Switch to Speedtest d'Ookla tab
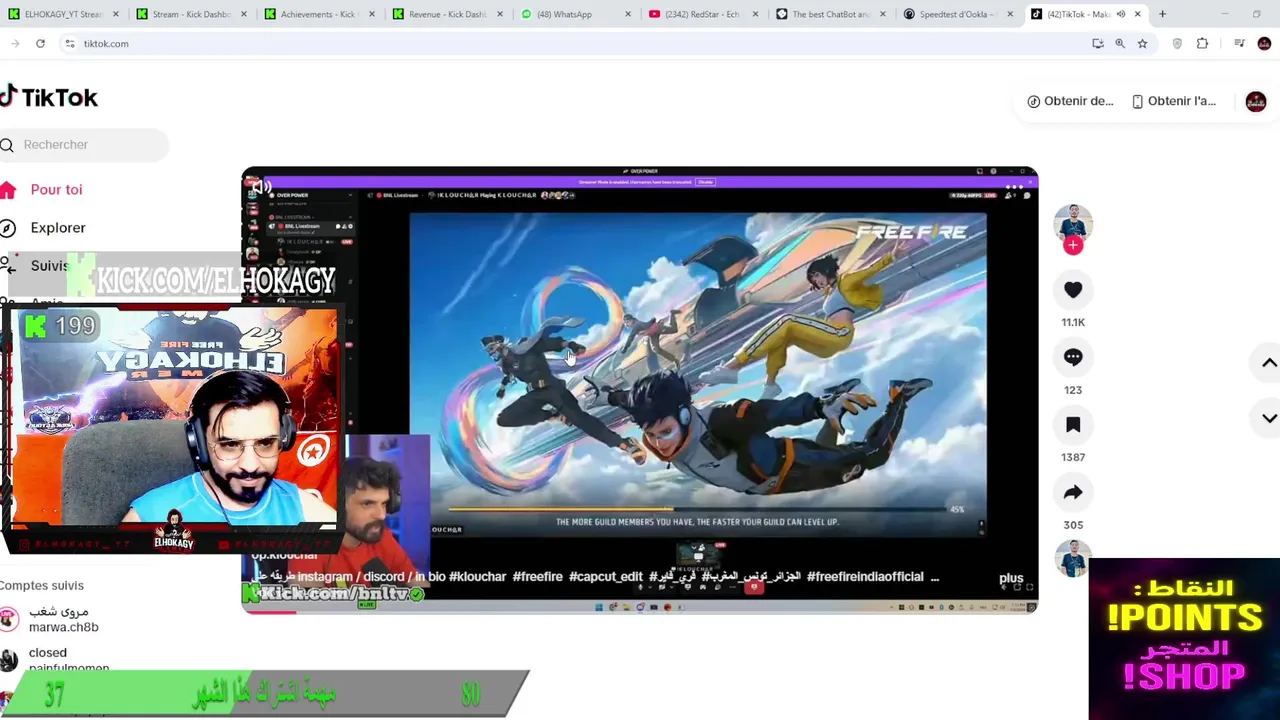This screenshot has width=1280, height=720. click(x=959, y=14)
